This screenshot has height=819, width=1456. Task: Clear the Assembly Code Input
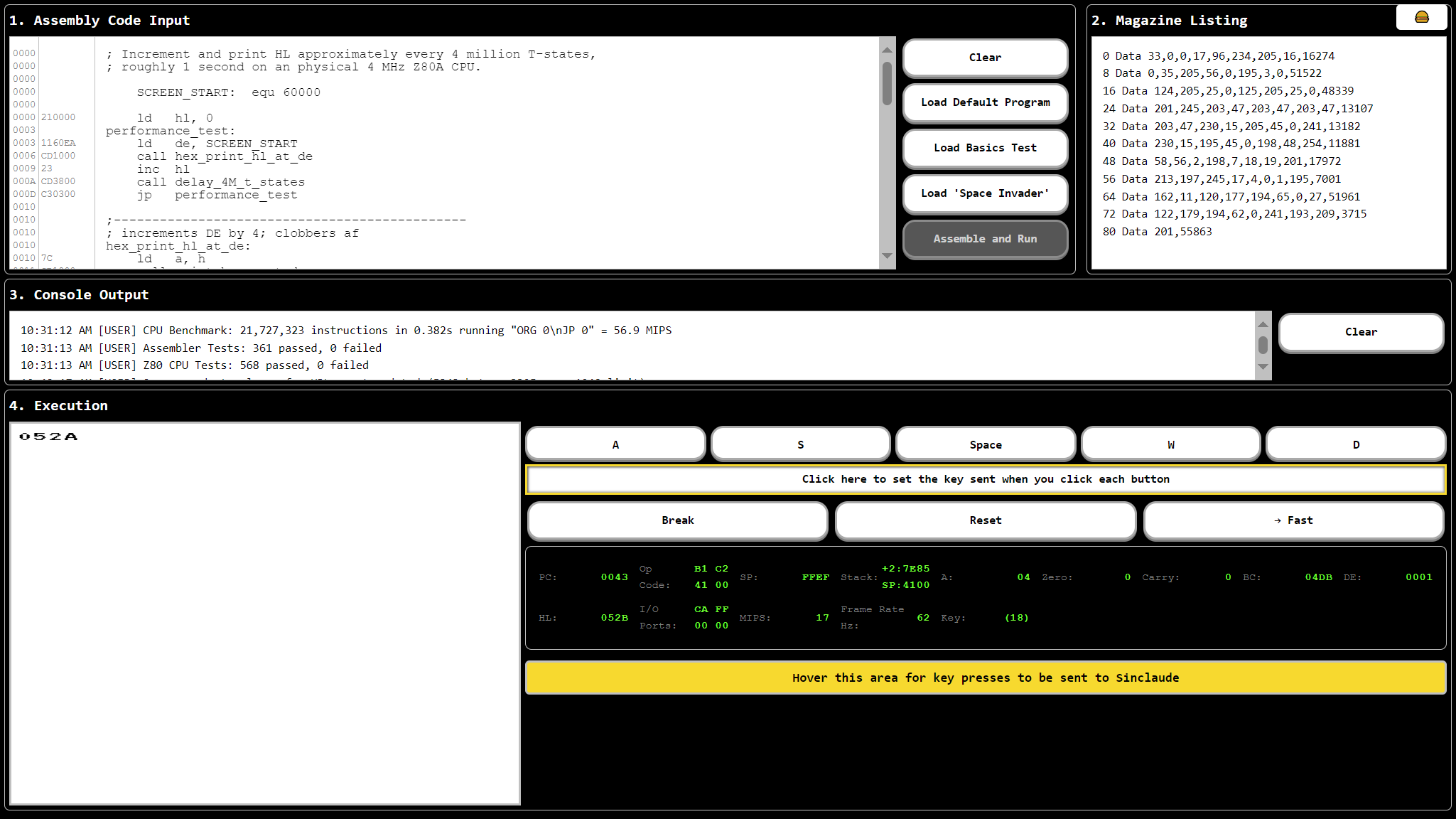pos(985,58)
